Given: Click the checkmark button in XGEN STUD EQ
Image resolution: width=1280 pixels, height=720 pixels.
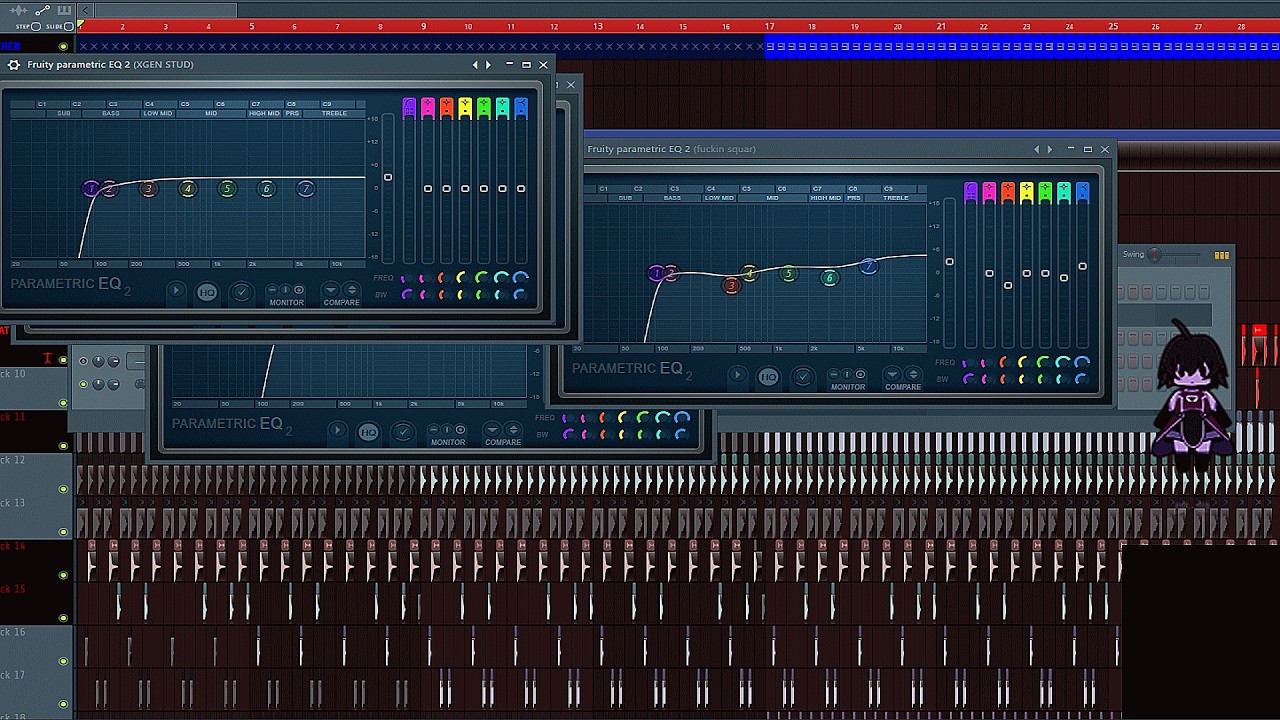Looking at the screenshot, I should point(241,292).
